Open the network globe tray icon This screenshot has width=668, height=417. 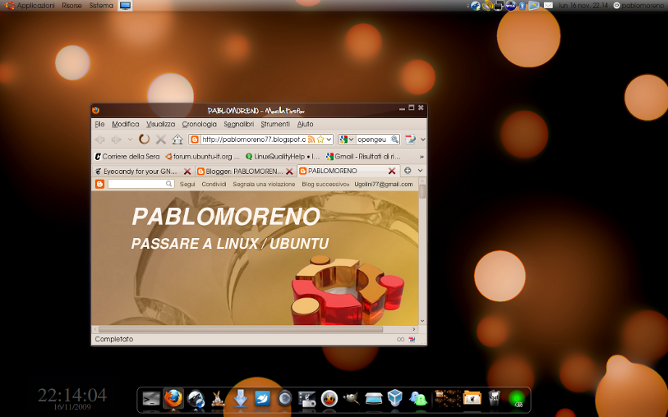(x=475, y=6)
